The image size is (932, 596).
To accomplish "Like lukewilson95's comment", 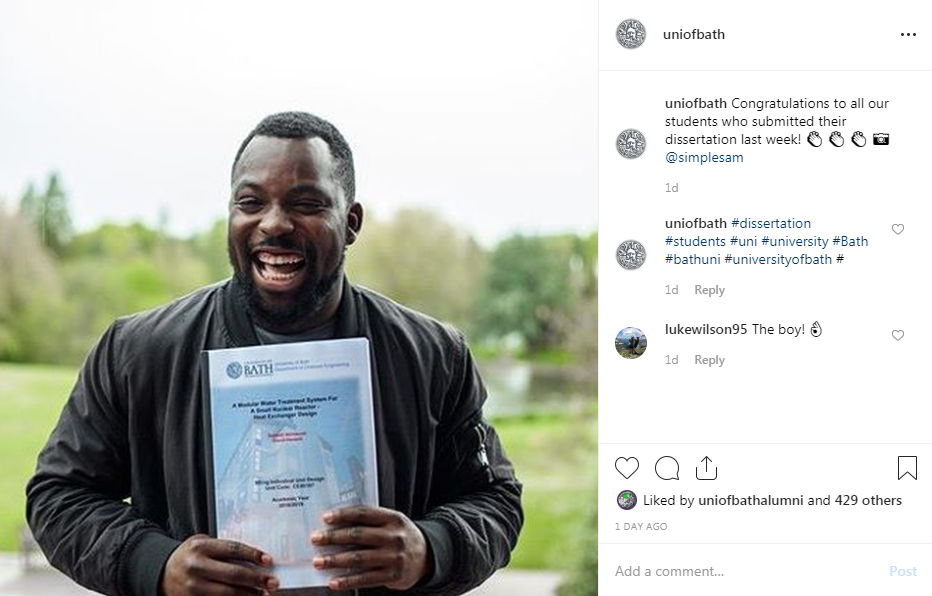I will pos(898,335).
